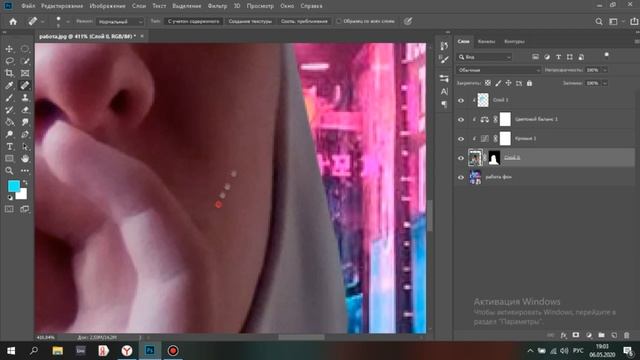Select the Move tool
This screenshot has width=640, height=360.
click(x=9, y=49)
